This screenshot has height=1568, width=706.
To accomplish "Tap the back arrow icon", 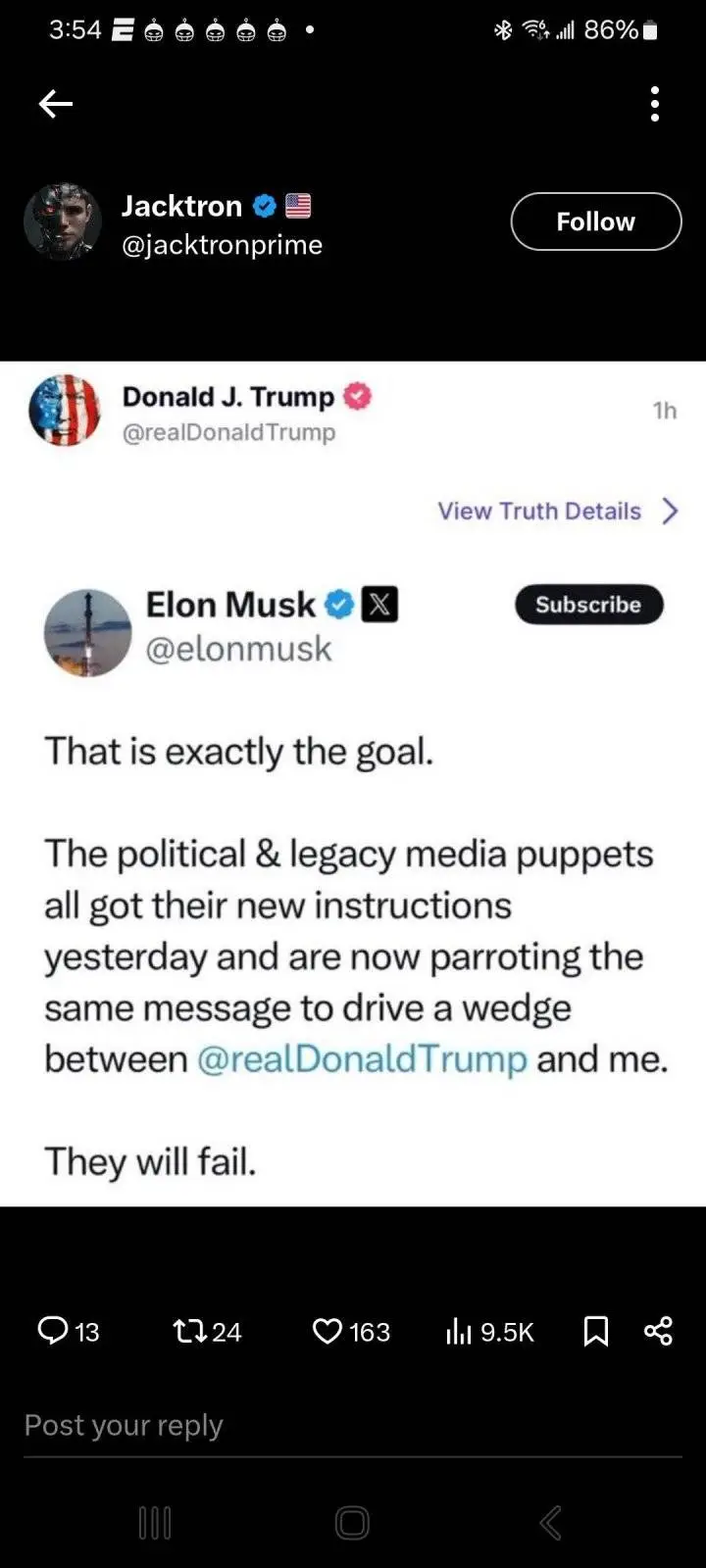I will (56, 103).
